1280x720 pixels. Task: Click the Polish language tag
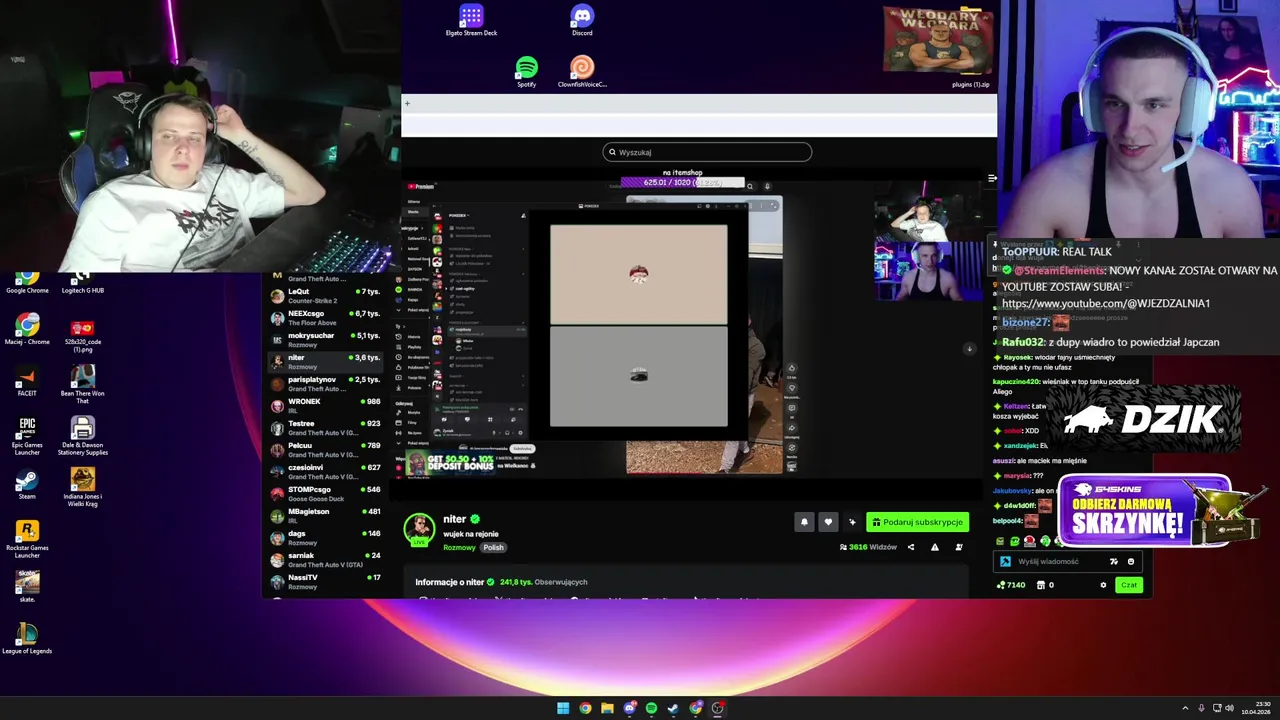493,547
